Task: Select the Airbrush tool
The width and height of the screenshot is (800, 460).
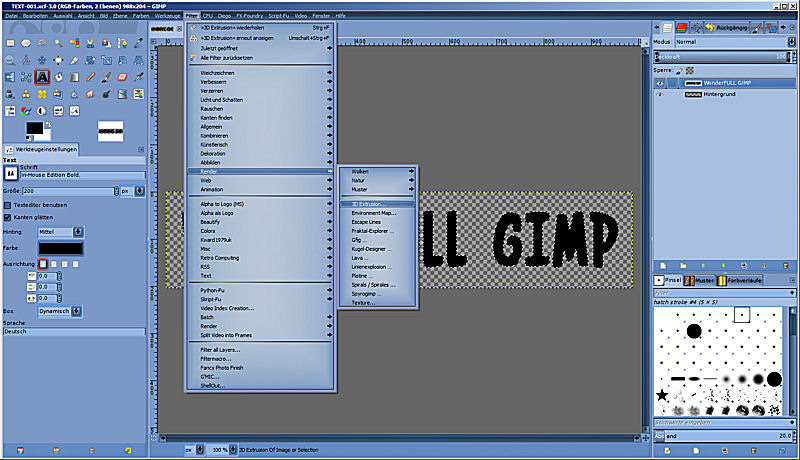Action: [x=138, y=77]
